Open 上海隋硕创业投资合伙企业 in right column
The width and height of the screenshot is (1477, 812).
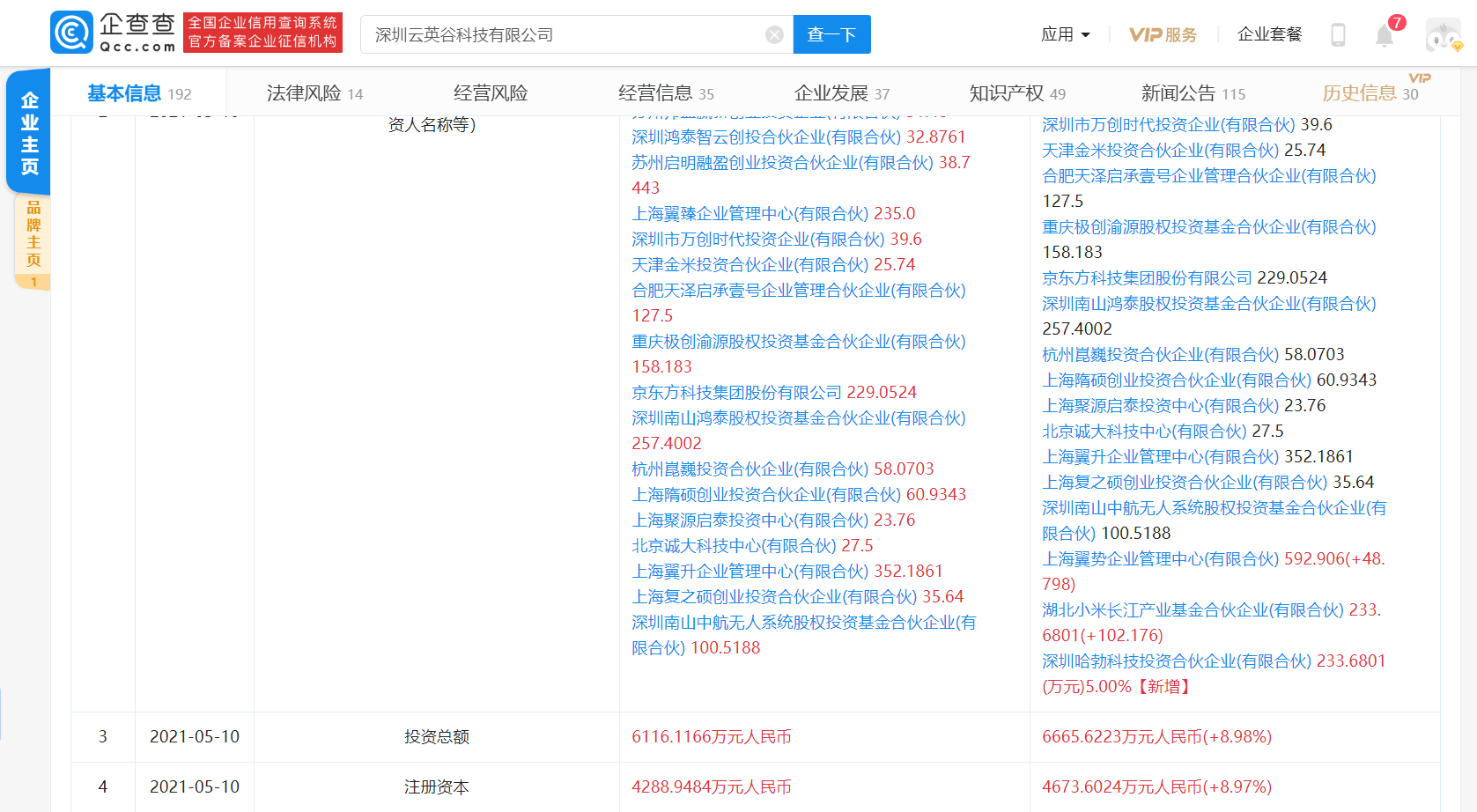coord(1177,380)
